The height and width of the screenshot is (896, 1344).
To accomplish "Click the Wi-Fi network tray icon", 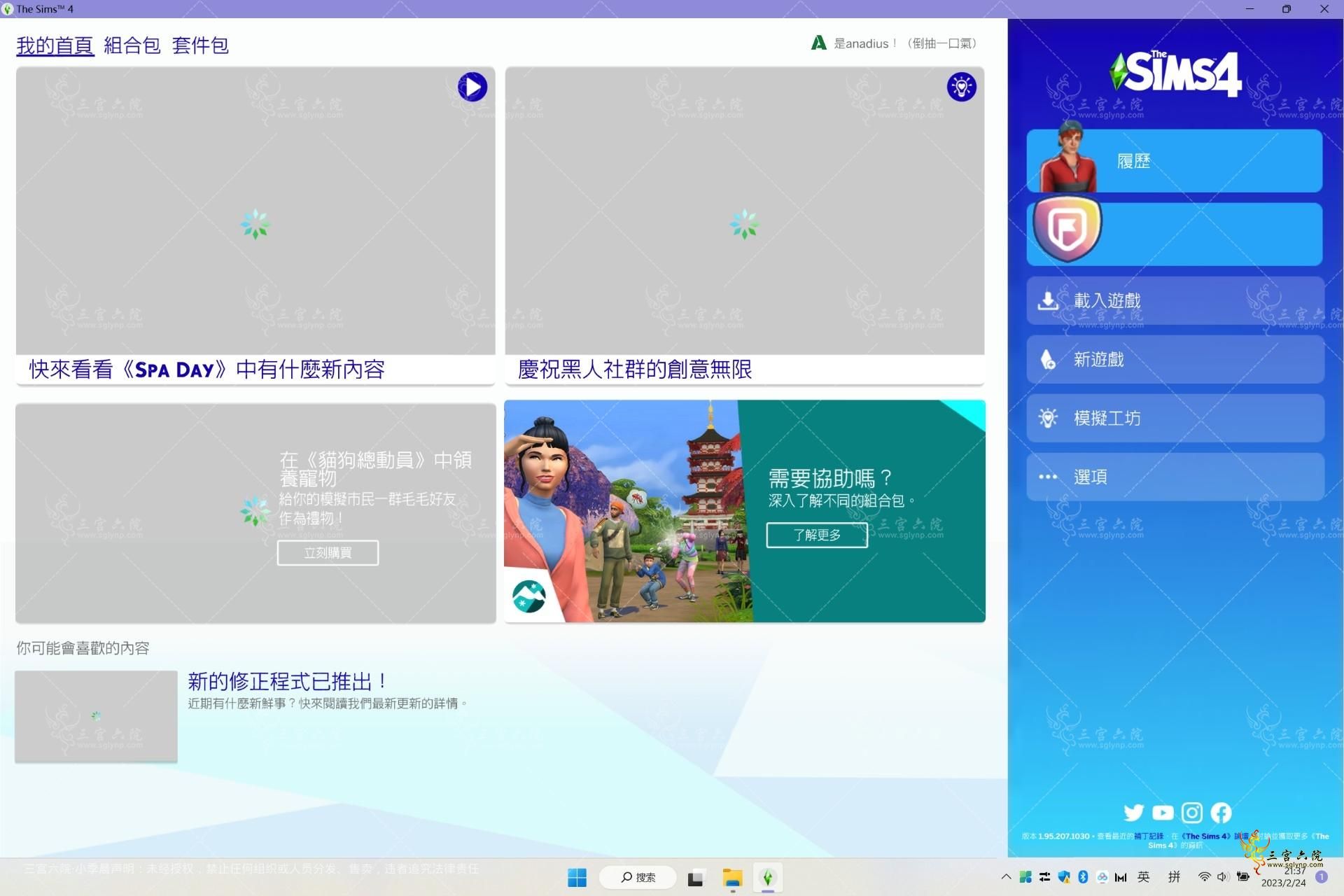I will [1204, 876].
